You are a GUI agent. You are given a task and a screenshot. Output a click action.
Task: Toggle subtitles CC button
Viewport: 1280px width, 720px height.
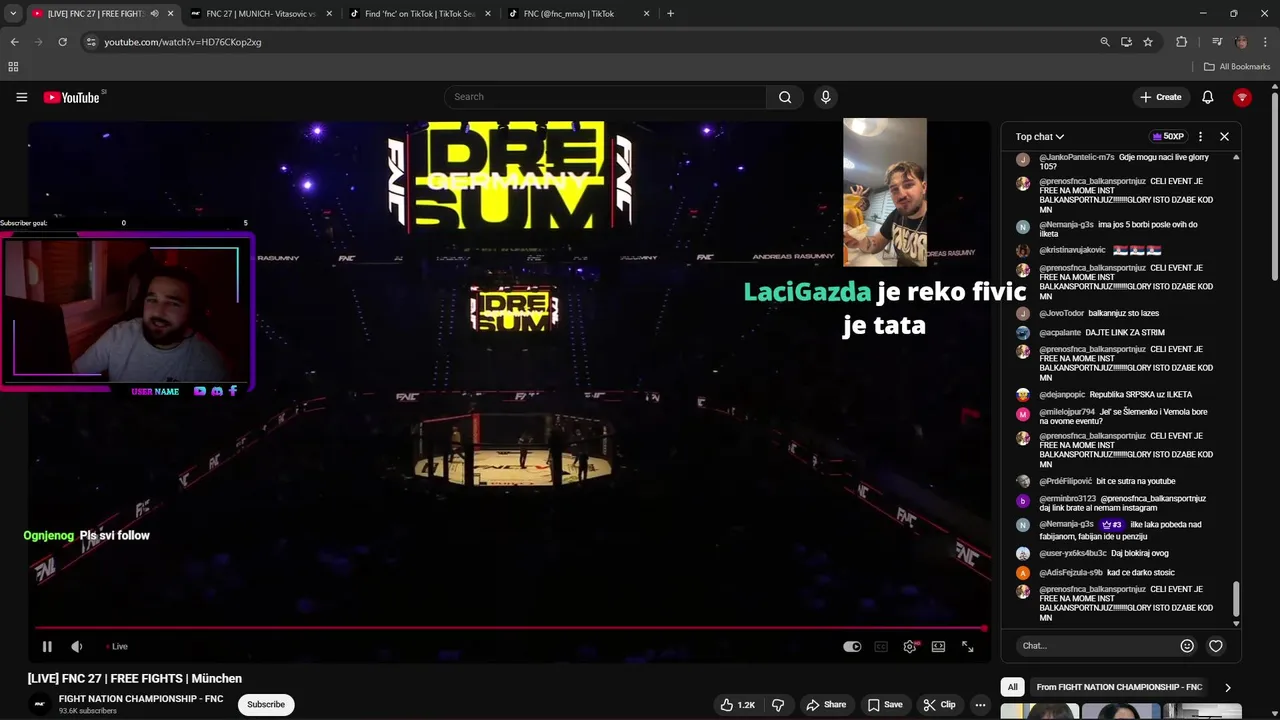coord(881,646)
